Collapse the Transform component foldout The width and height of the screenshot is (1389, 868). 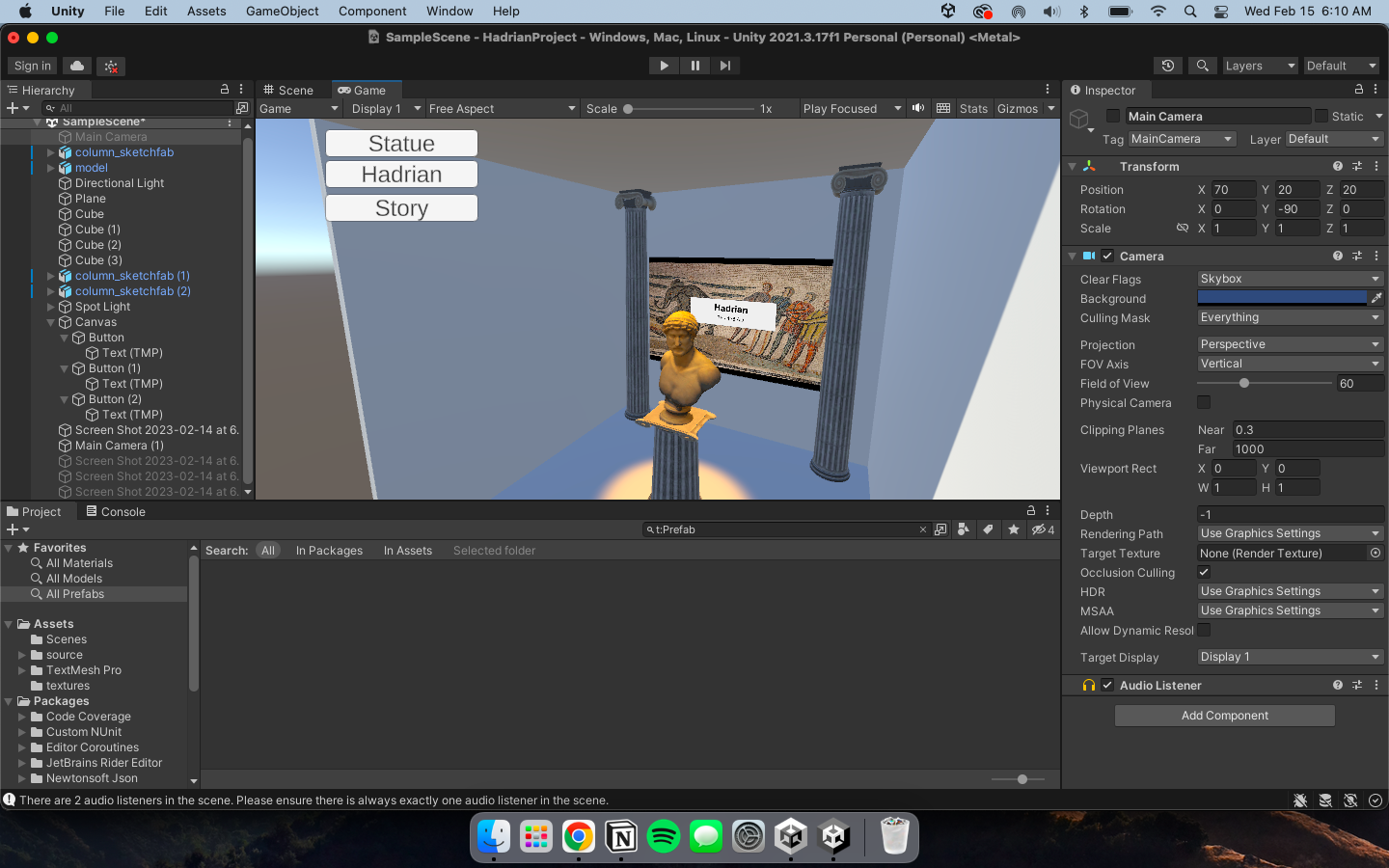1072,166
